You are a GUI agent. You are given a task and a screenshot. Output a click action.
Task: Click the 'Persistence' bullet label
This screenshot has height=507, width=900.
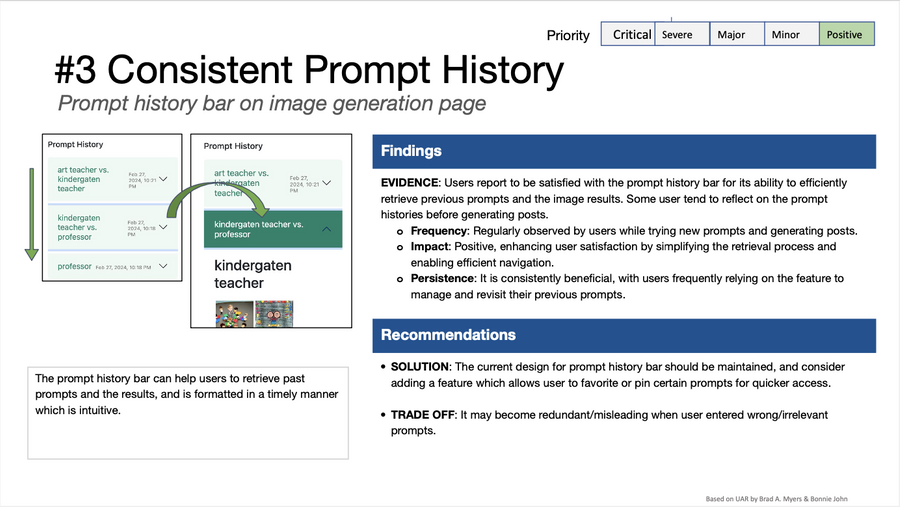coord(442,278)
